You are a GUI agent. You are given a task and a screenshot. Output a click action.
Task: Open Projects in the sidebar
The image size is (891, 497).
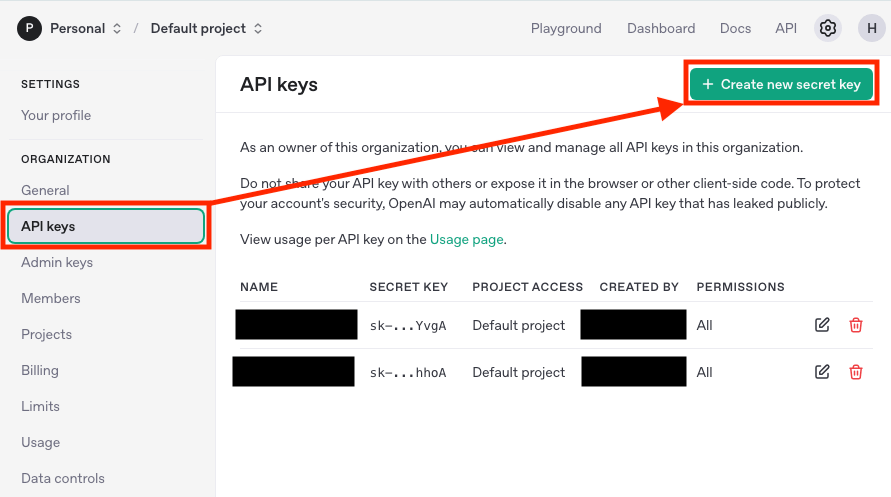pyautogui.click(x=47, y=334)
